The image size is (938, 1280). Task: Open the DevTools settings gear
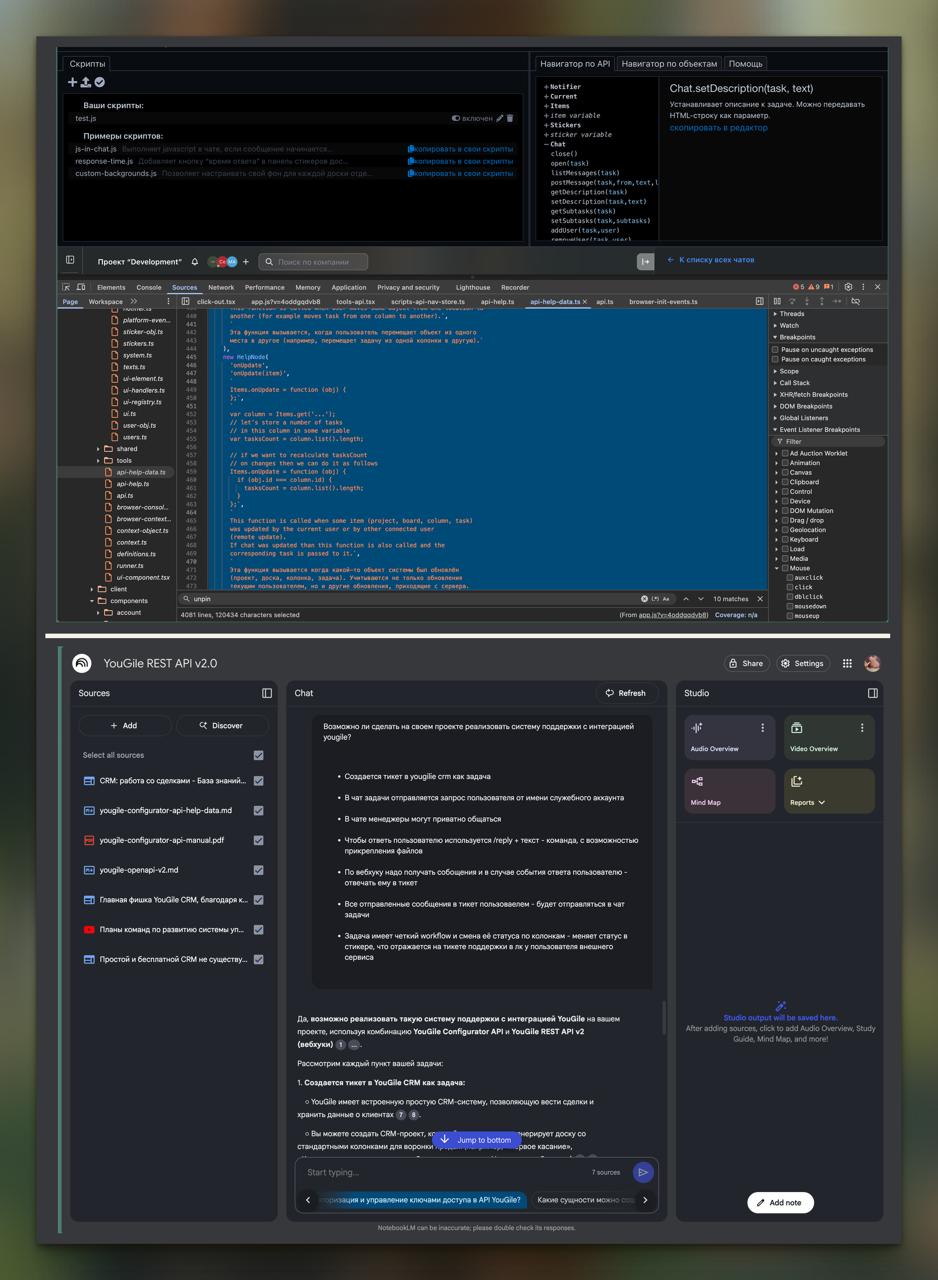pos(848,287)
